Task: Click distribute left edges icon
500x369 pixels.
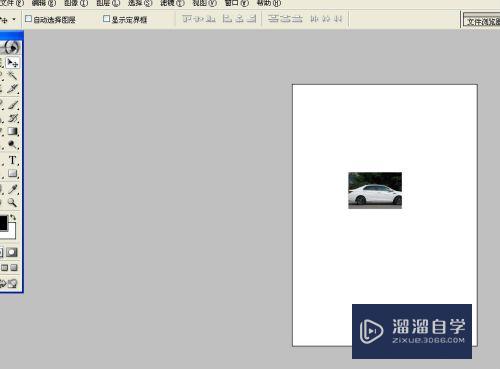Action: coord(314,19)
